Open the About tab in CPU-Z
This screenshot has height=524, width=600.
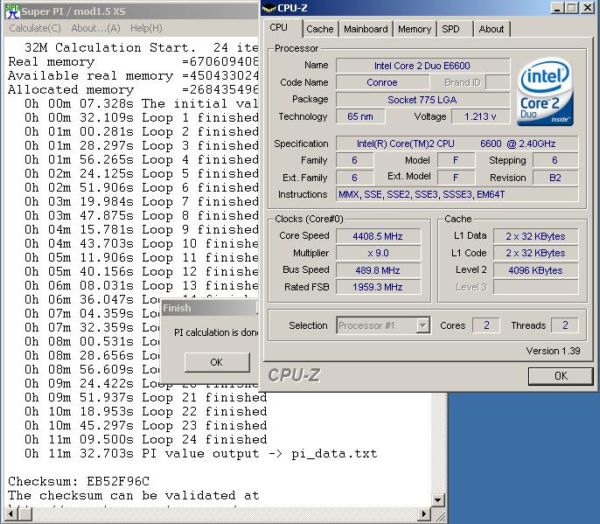click(x=491, y=29)
